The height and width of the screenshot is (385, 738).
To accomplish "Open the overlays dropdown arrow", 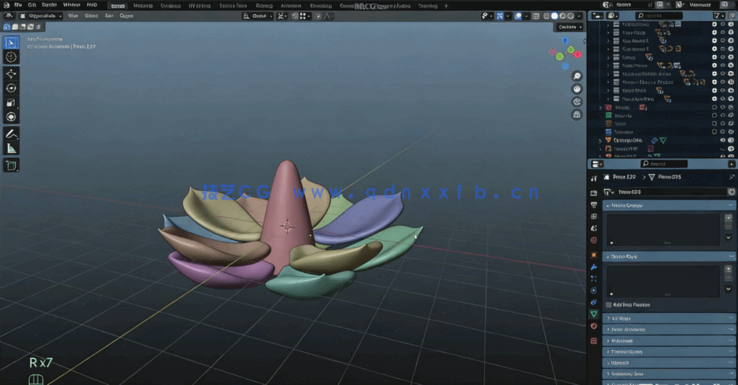I will (525, 16).
